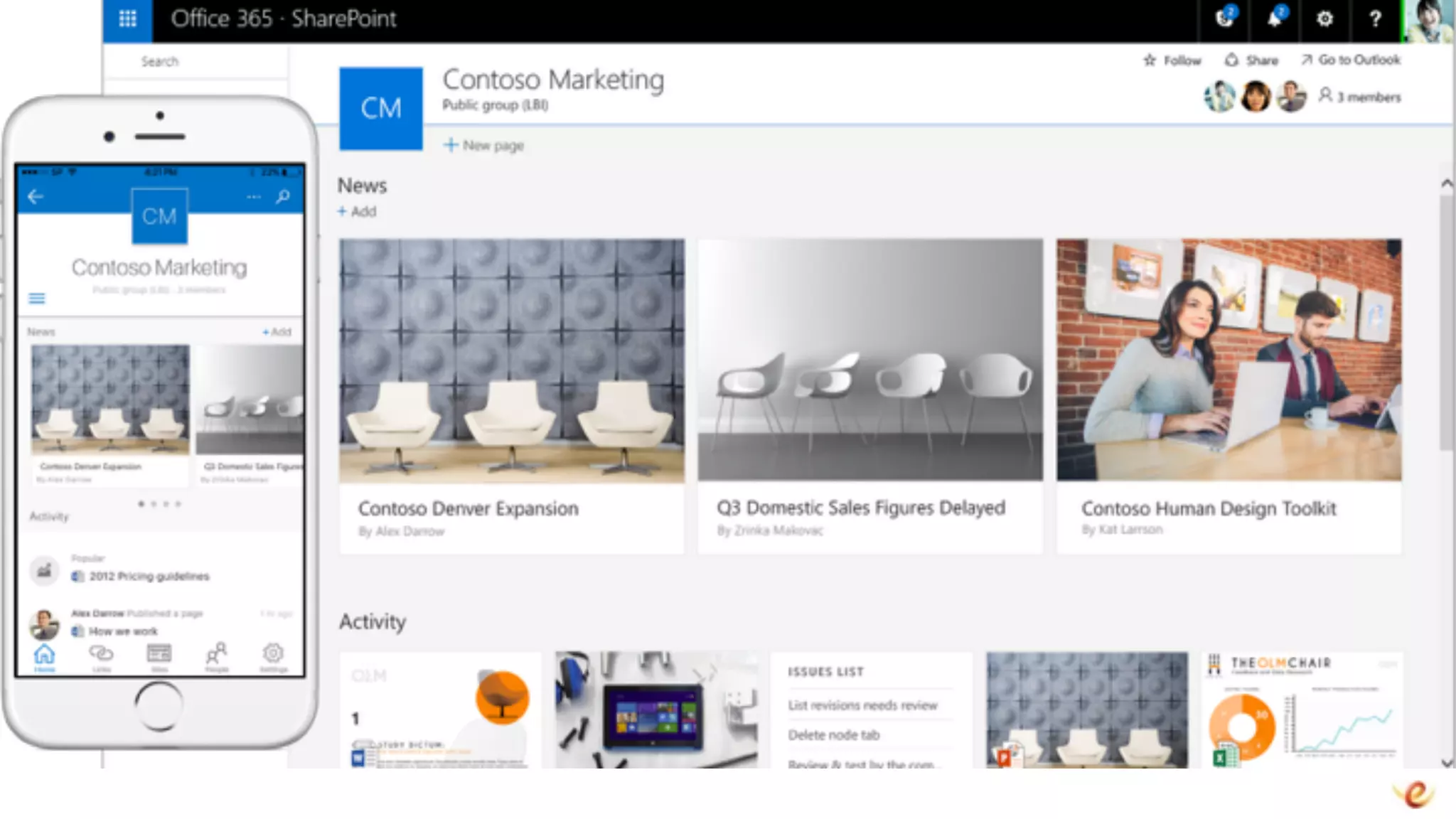Open the settings gear in top bar
Viewport: 1456px width, 819px height.
(x=1324, y=19)
